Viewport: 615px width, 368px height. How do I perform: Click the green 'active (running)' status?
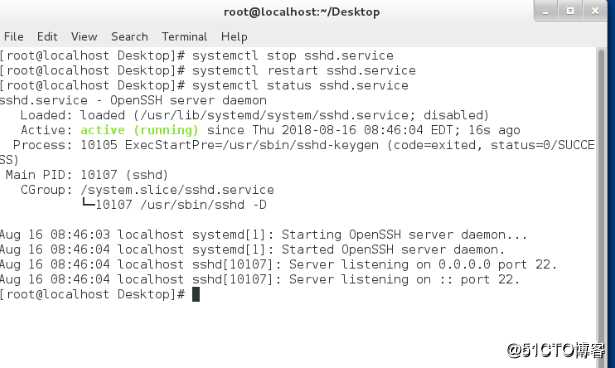point(140,130)
